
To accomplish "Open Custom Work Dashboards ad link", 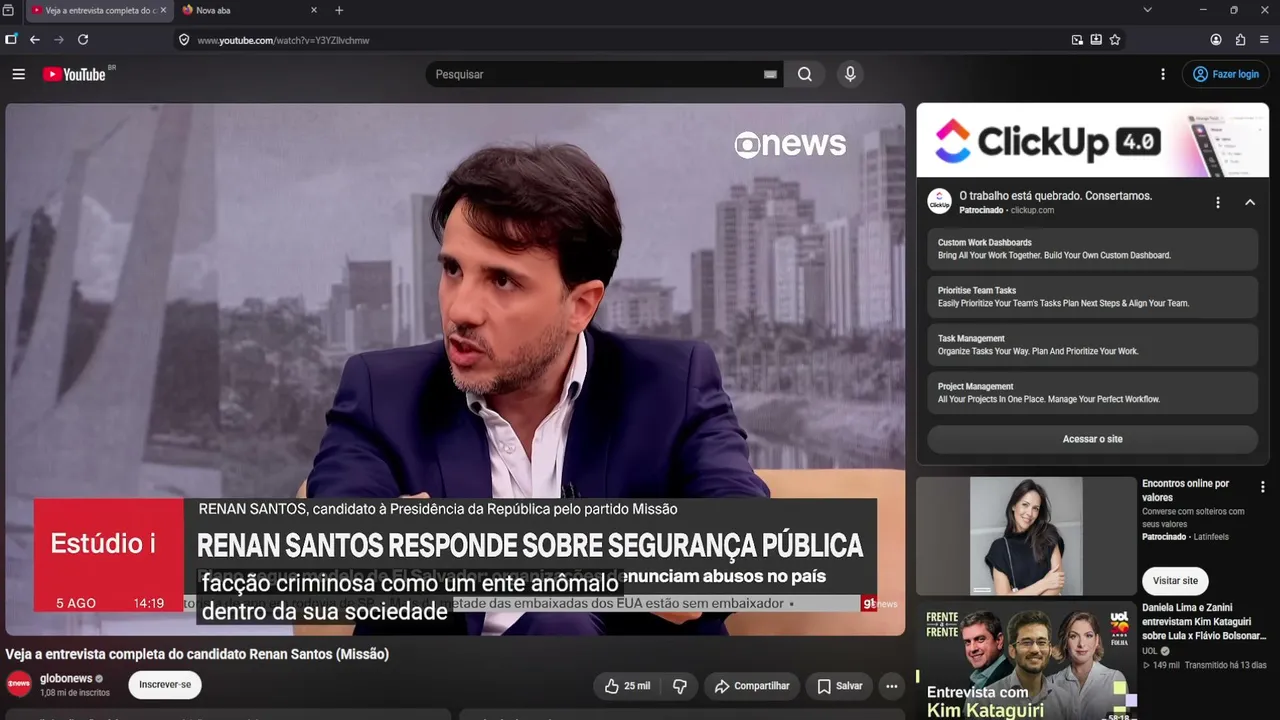I will point(1092,249).
